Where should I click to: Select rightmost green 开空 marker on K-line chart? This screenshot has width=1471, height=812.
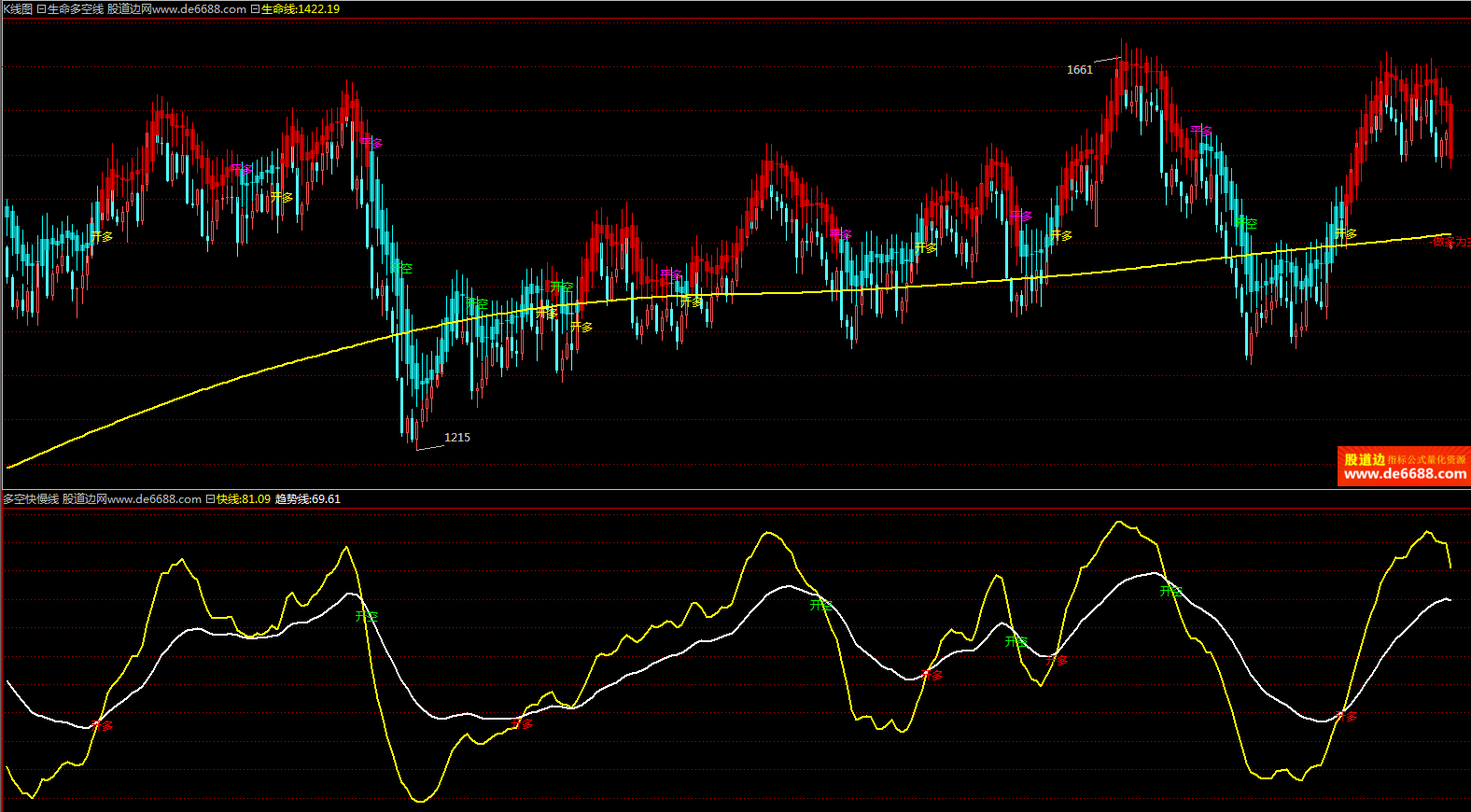point(1246,223)
